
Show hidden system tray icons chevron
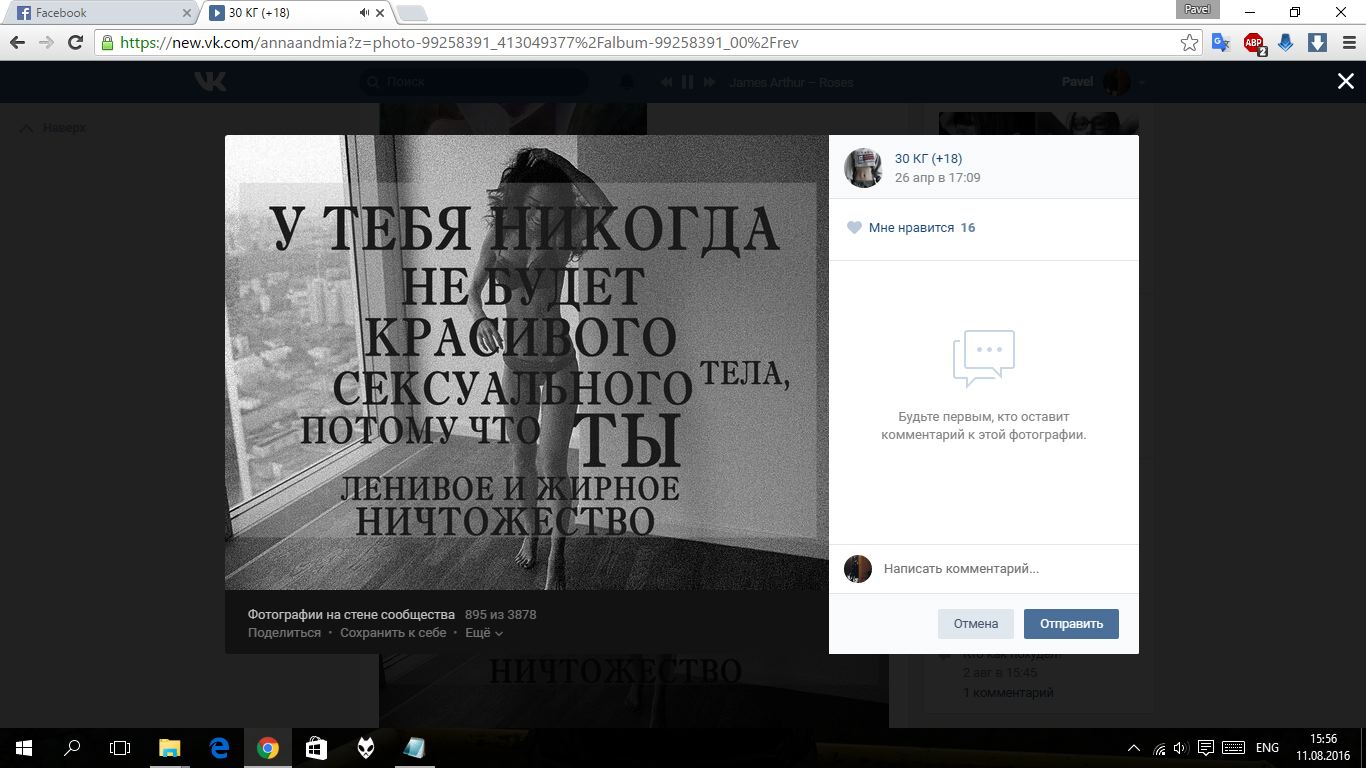1133,748
